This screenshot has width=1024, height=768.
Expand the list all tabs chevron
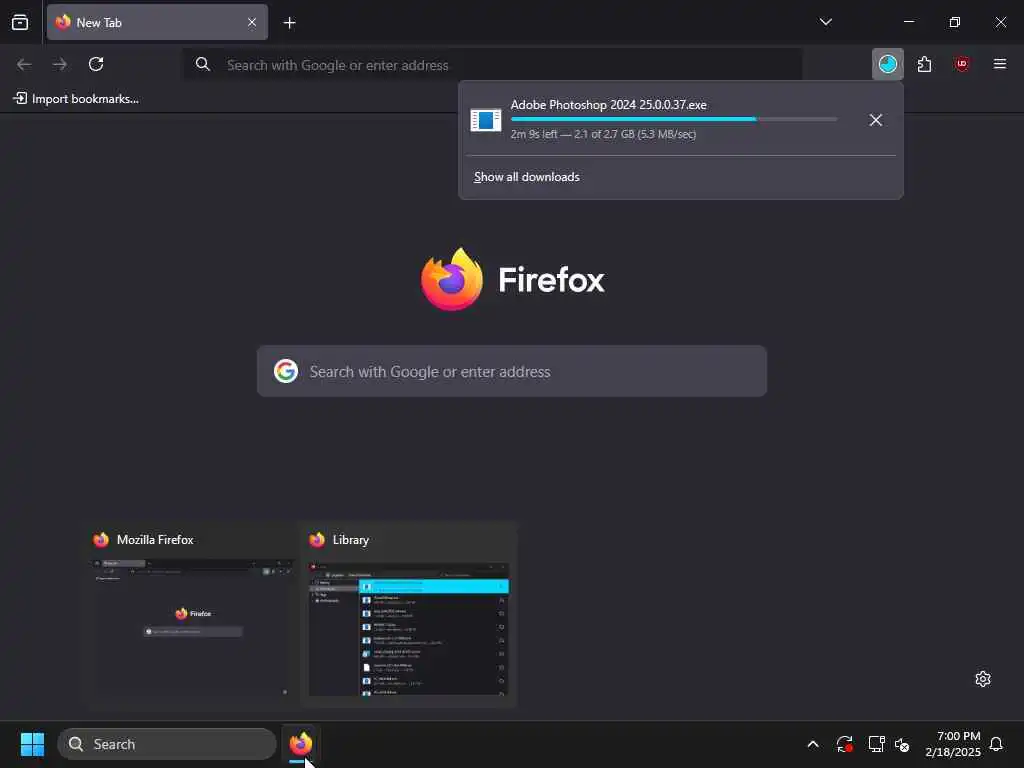coord(825,22)
